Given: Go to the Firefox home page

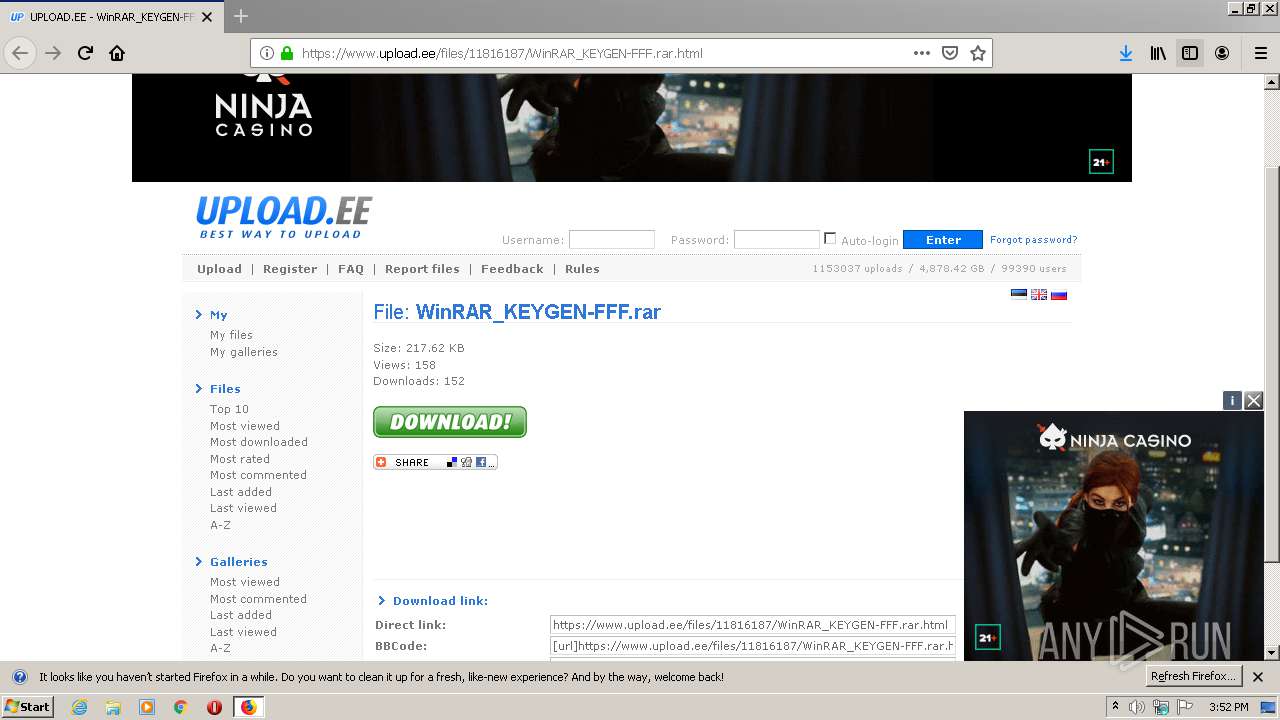Looking at the screenshot, I should pyautogui.click(x=117, y=54).
